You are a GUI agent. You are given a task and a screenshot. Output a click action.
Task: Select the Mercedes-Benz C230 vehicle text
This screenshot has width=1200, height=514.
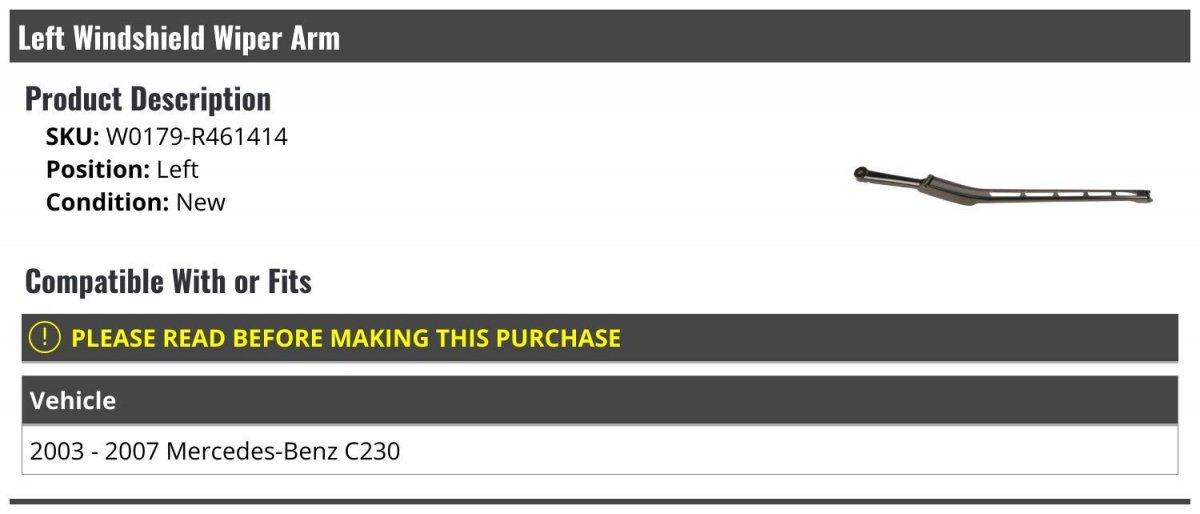[x=283, y=451]
